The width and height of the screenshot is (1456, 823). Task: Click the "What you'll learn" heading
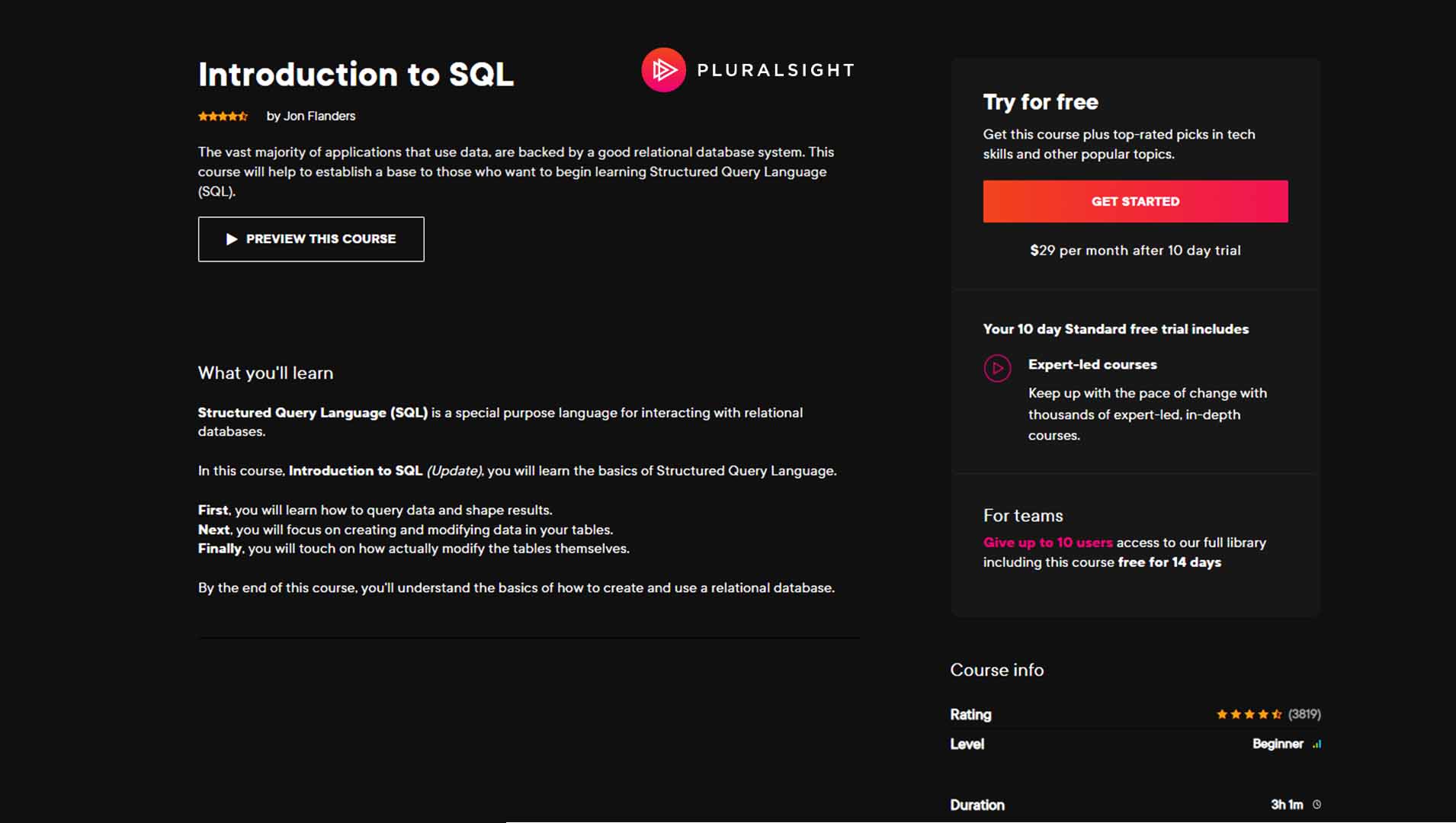coord(265,373)
